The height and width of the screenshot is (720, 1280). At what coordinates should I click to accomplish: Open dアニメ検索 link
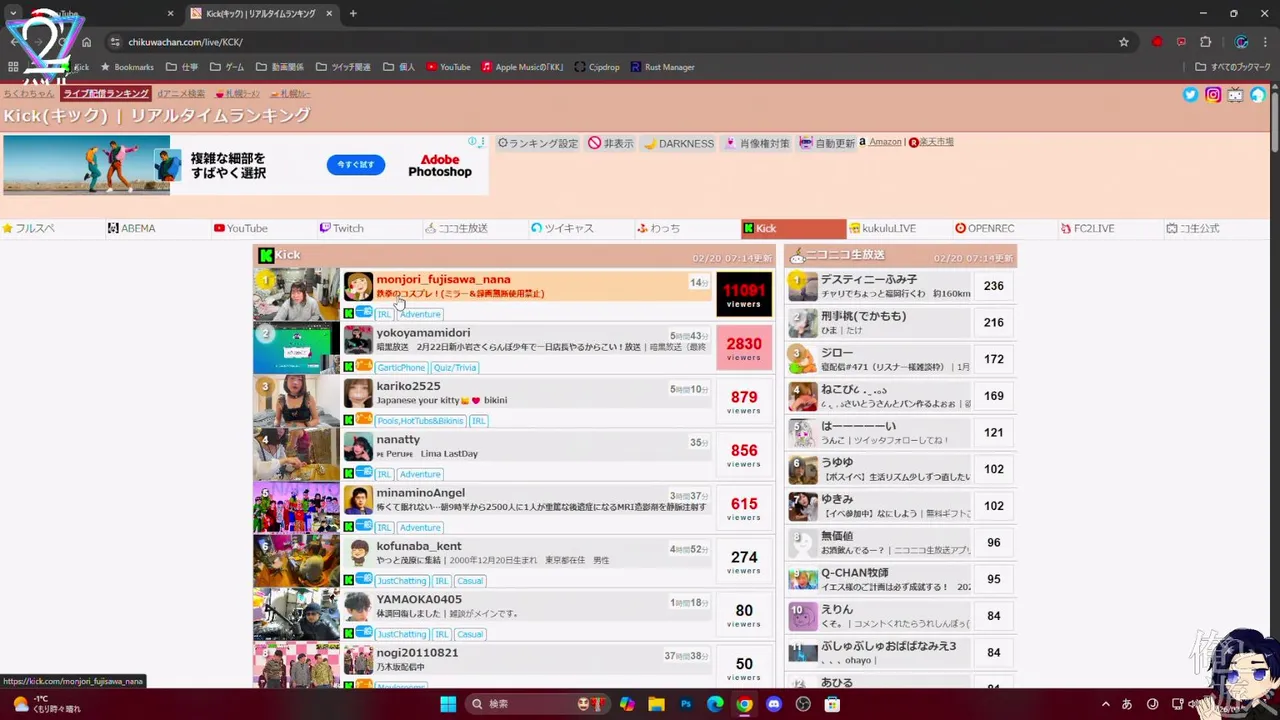(181, 93)
